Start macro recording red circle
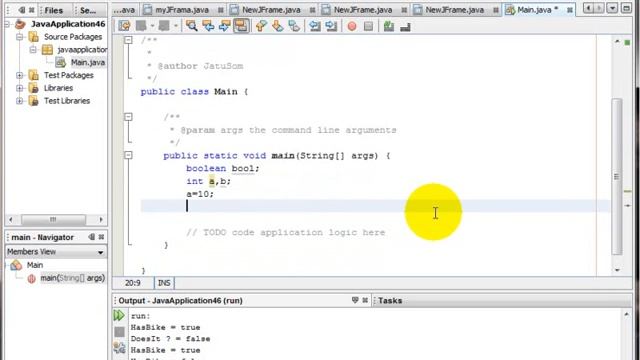640x360 pixels. [x=352, y=27]
